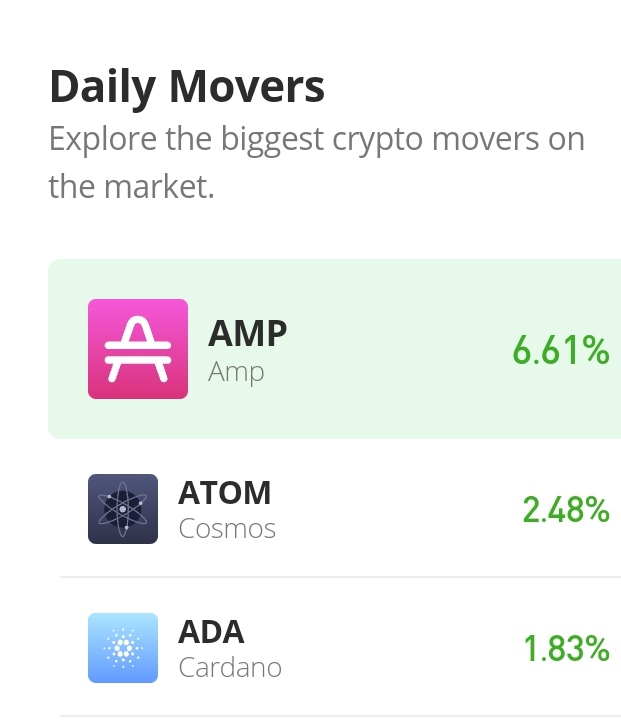Click the Daily Movers heading
This screenshot has height=727, width=621.
(187, 87)
